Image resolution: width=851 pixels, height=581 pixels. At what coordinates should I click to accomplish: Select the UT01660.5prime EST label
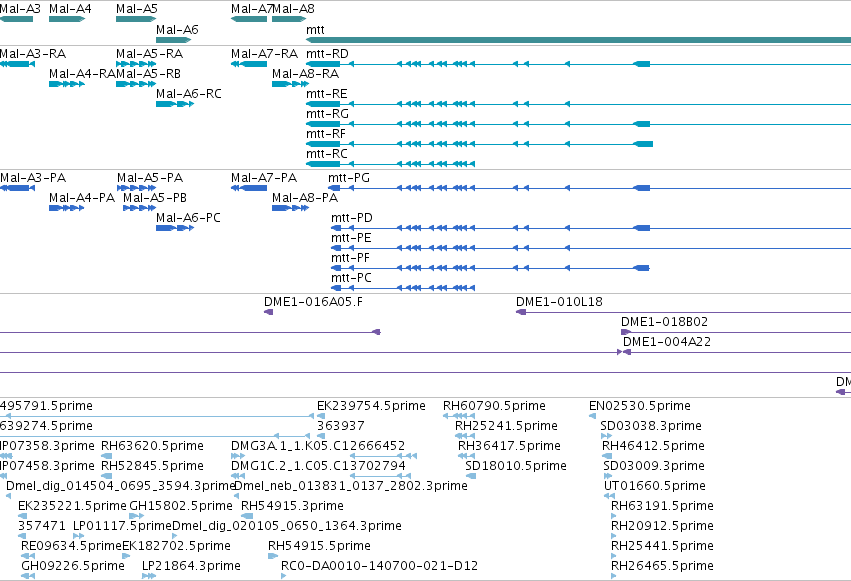[655, 486]
